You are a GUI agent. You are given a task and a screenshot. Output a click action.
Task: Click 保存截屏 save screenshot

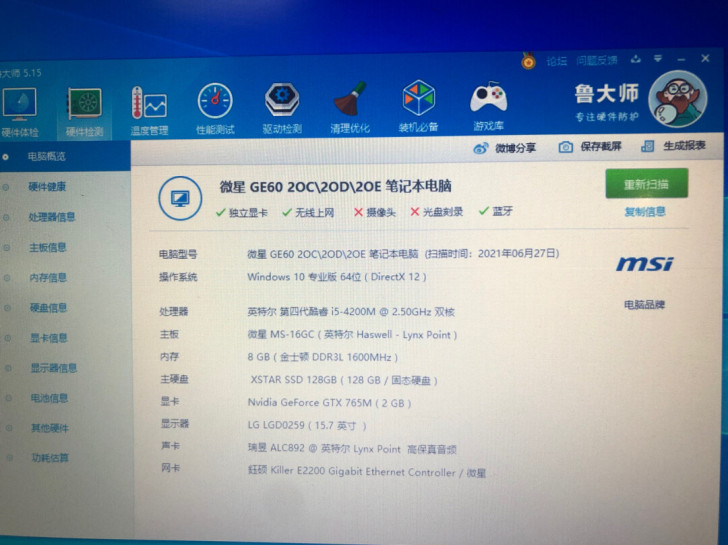pos(600,147)
